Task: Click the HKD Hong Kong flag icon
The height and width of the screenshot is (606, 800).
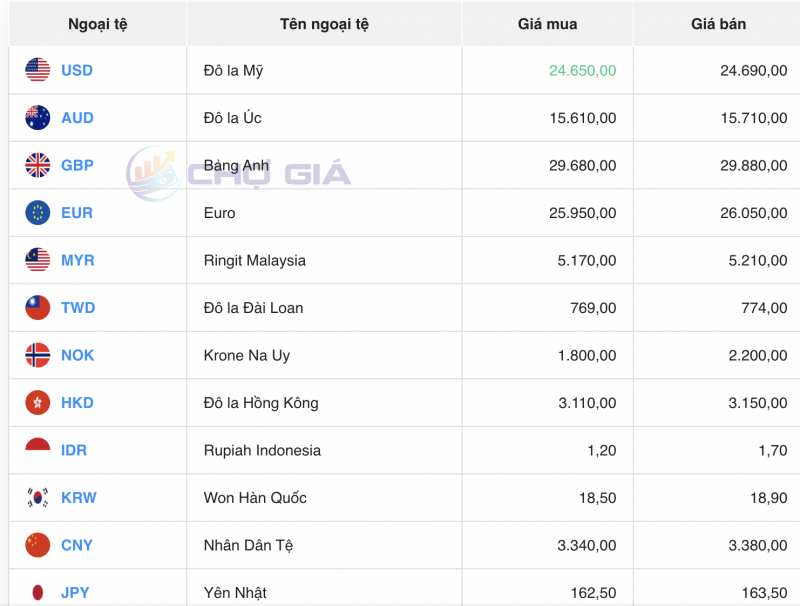Action: [x=36, y=403]
